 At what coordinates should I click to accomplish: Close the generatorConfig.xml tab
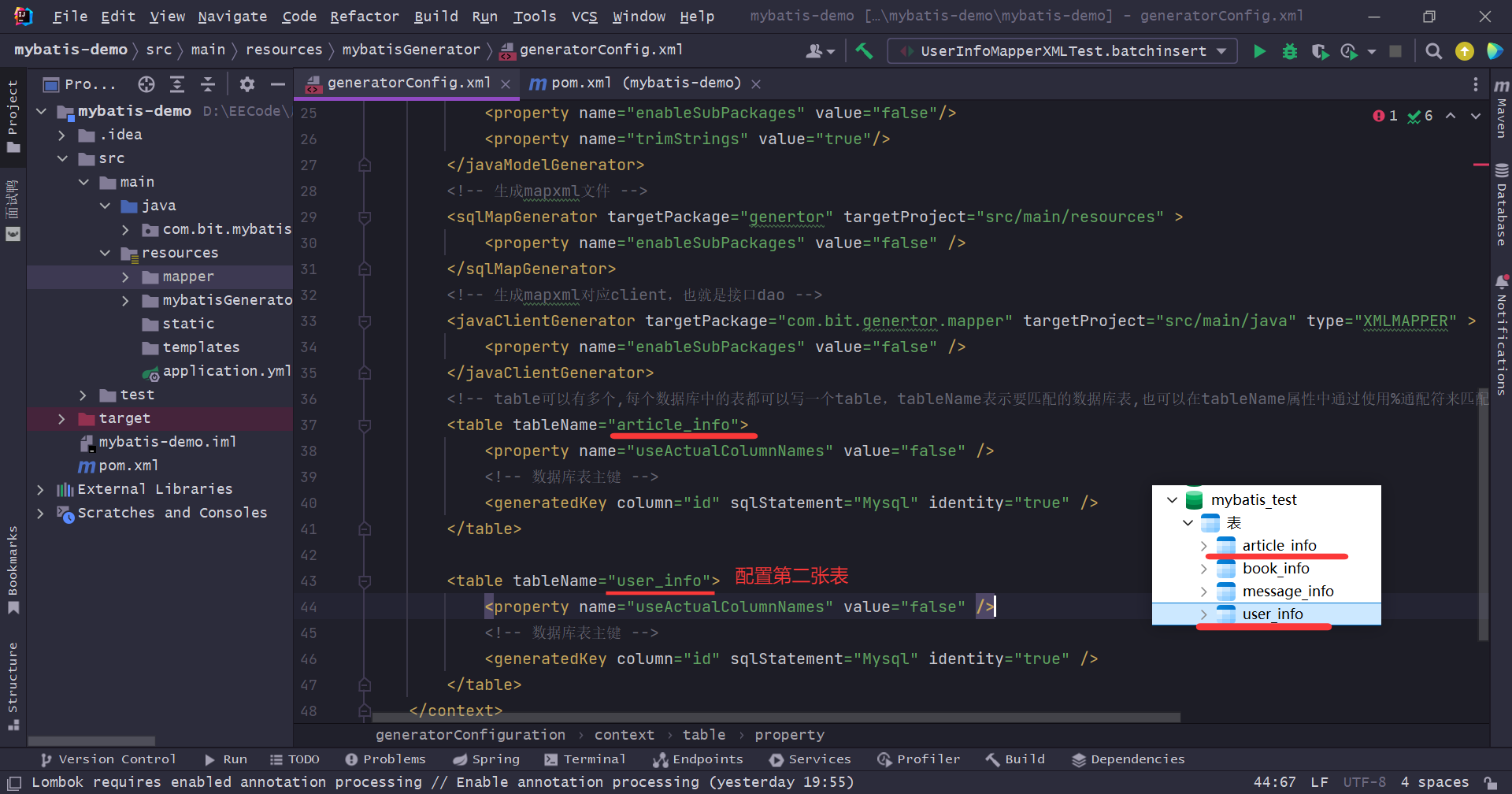coord(506,84)
